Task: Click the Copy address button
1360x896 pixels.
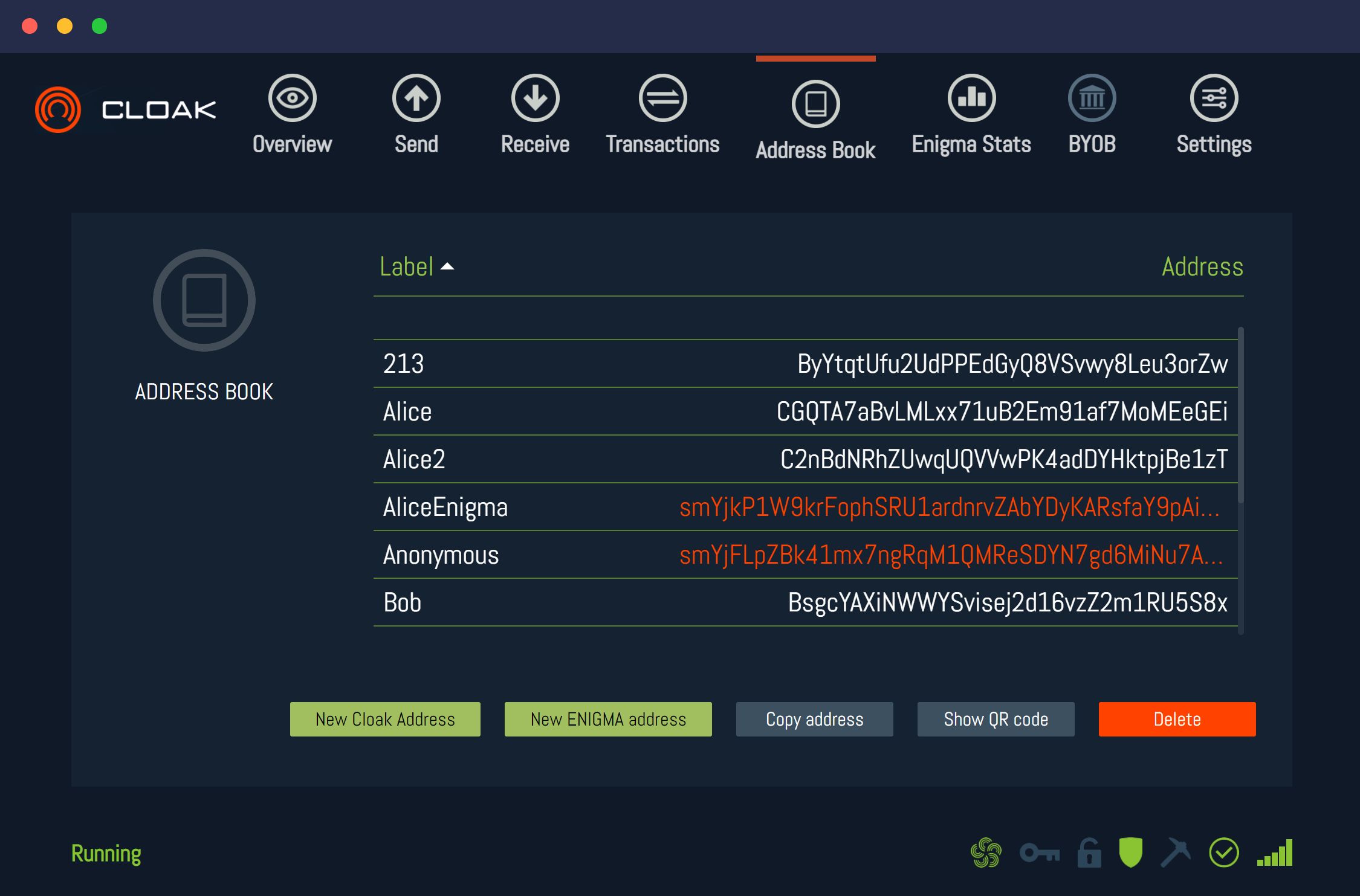Action: (815, 719)
